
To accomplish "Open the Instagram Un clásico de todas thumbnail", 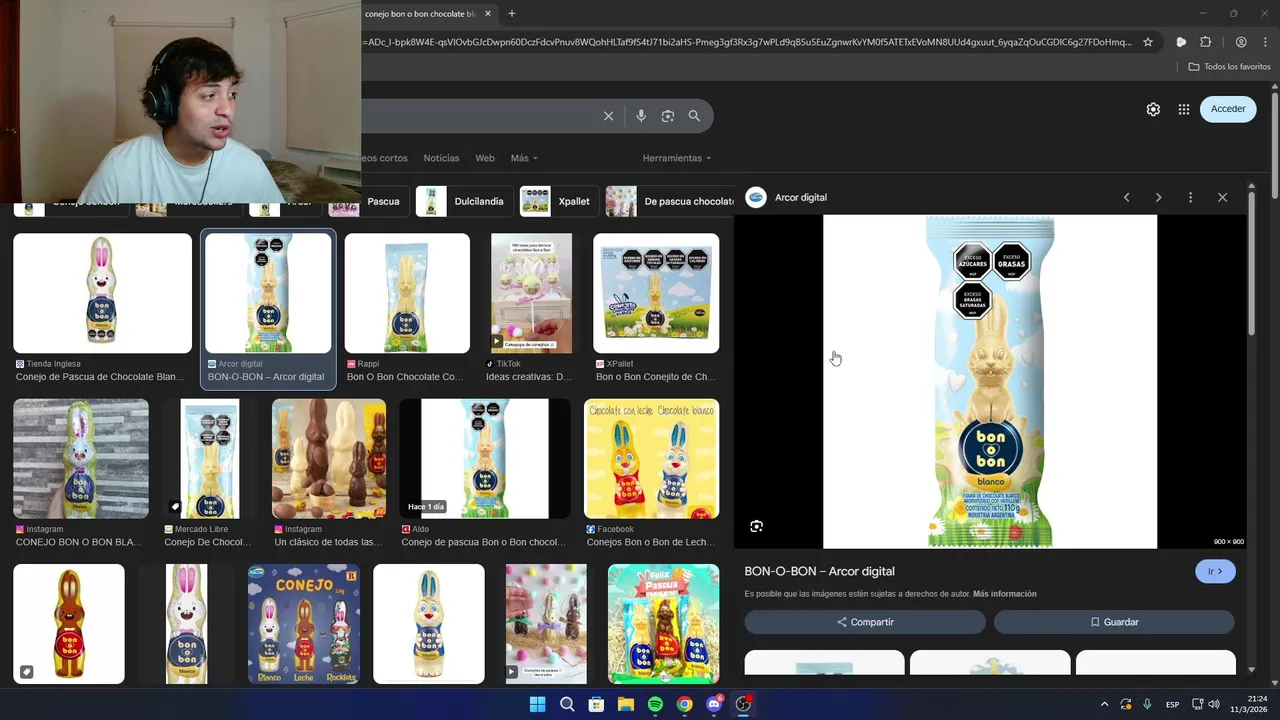I will click(329, 458).
